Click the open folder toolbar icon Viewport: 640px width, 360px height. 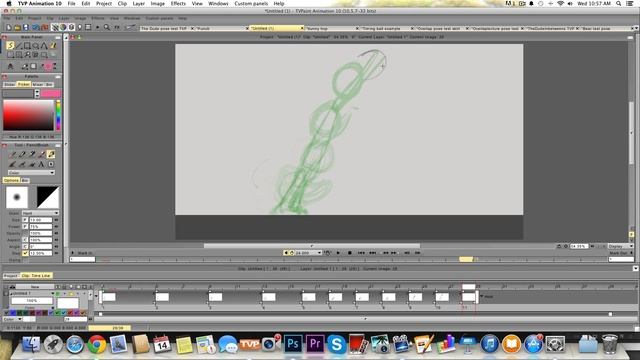click(x=17, y=27)
